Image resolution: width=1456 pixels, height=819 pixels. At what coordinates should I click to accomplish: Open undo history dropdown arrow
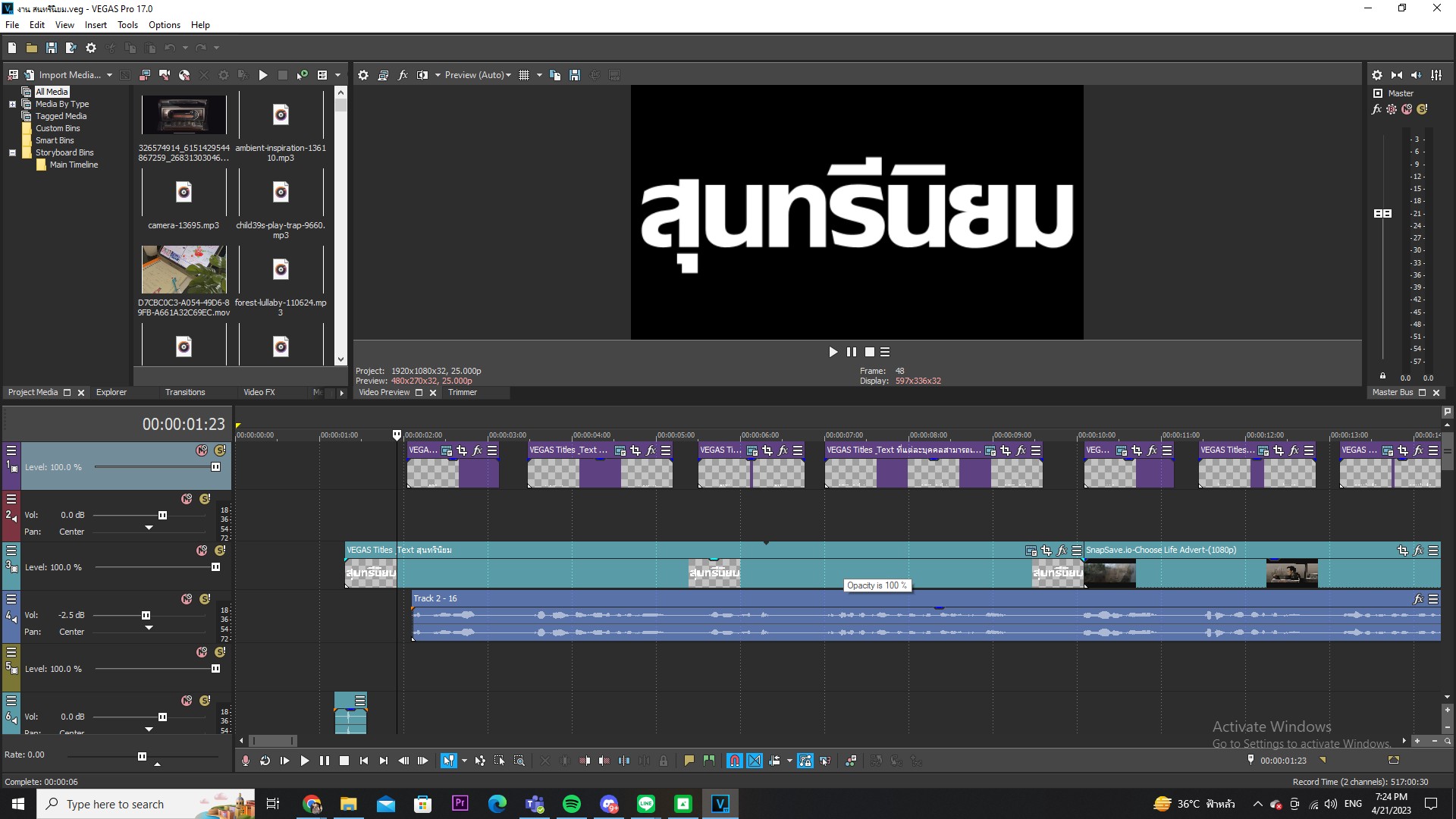pyautogui.click(x=185, y=48)
